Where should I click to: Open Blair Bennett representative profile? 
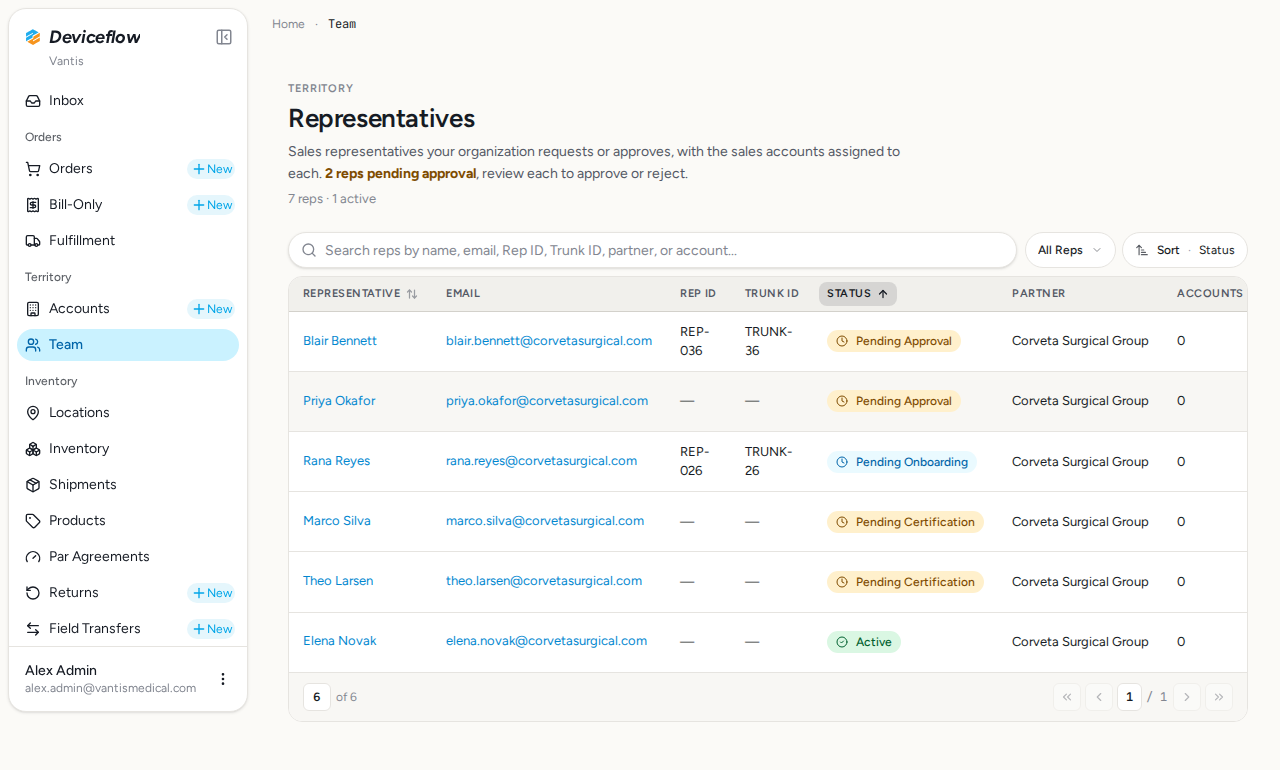click(x=340, y=341)
